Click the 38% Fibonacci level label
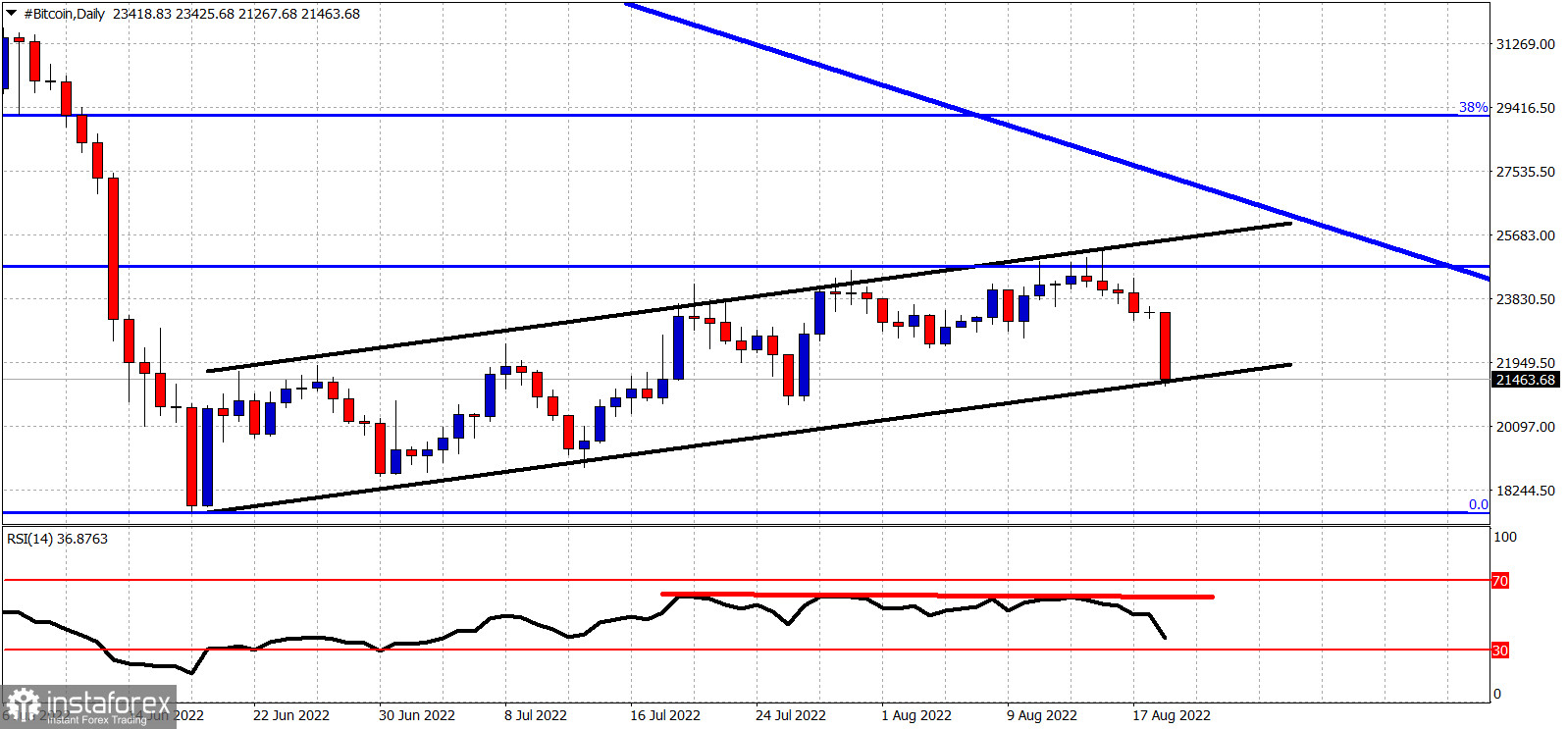Image resolution: width=1568 pixels, height=729 pixels. click(1473, 107)
